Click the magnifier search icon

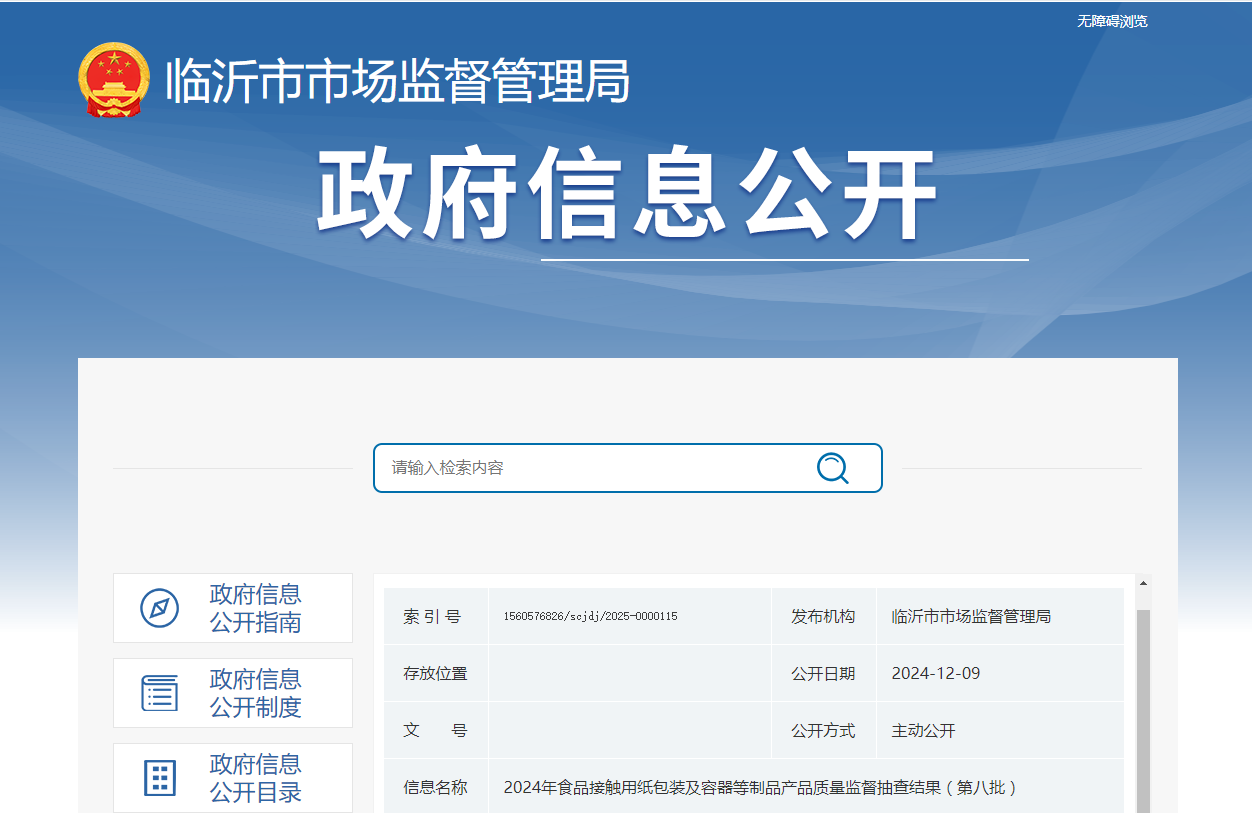(832, 467)
